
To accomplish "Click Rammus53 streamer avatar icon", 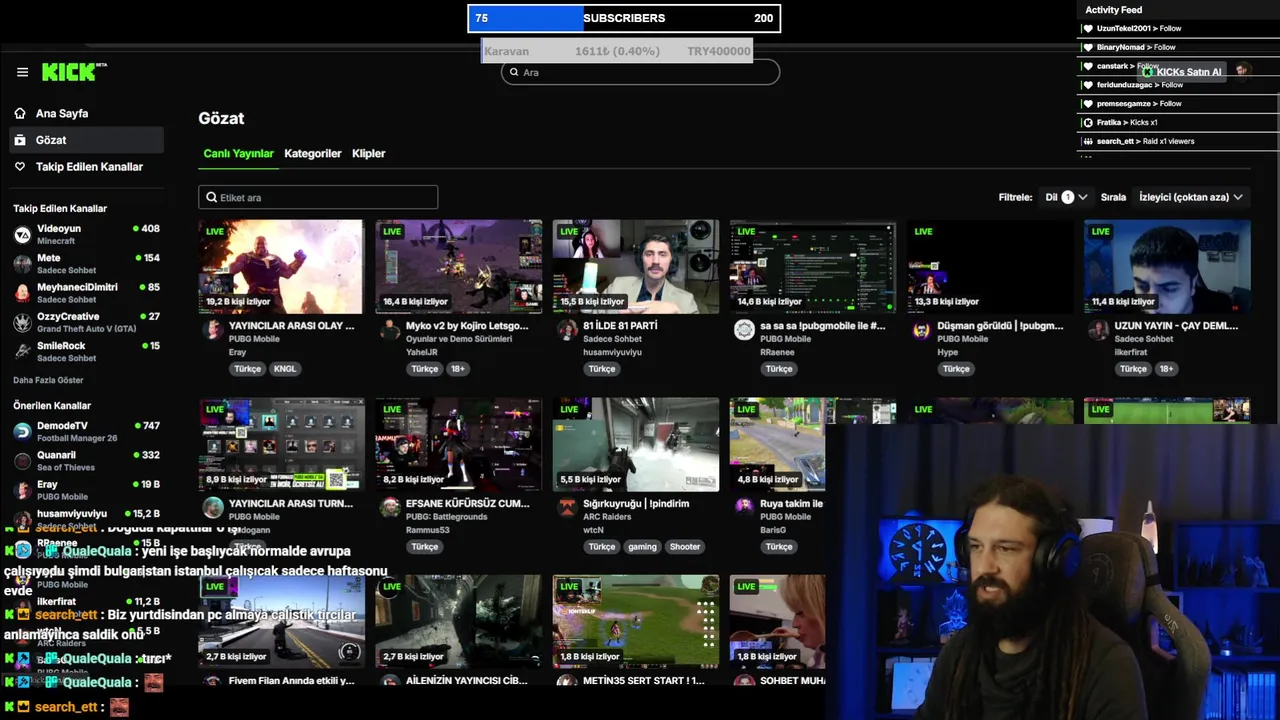I will pos(389,508).
